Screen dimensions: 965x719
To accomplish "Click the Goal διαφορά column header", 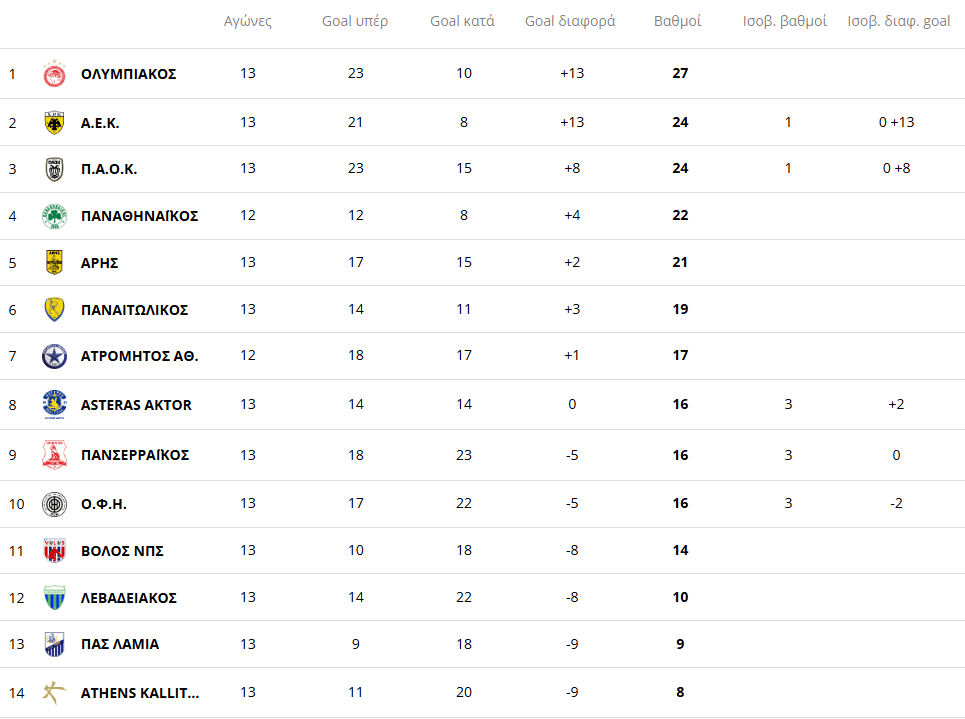I will click(x=570, y=21).
